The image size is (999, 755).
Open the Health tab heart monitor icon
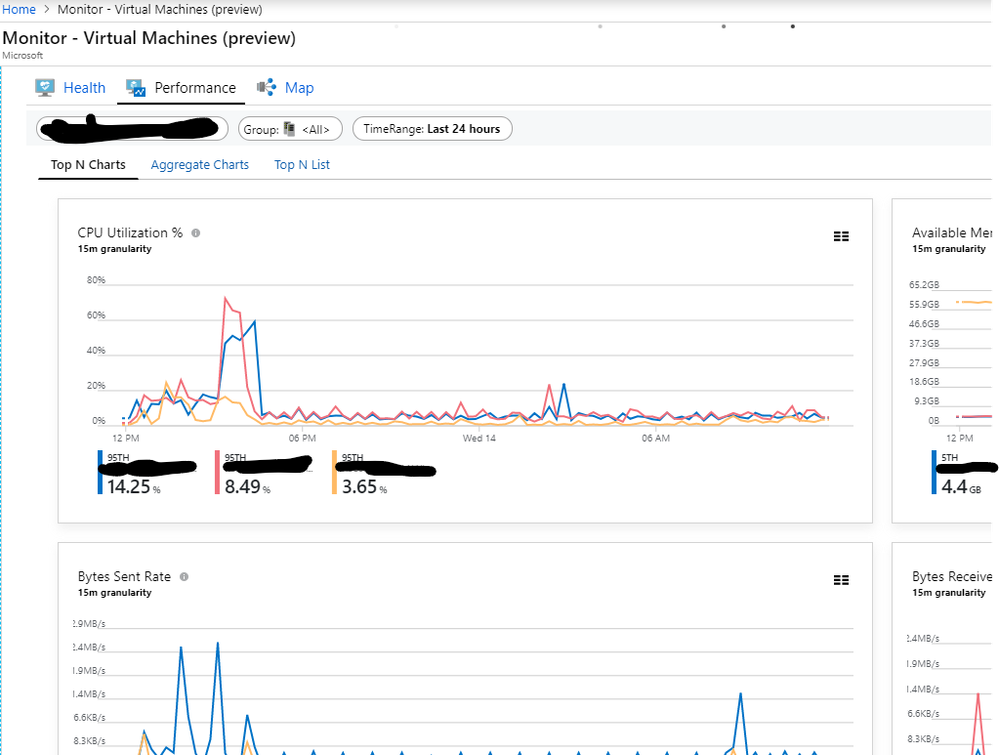coord(45,88)
